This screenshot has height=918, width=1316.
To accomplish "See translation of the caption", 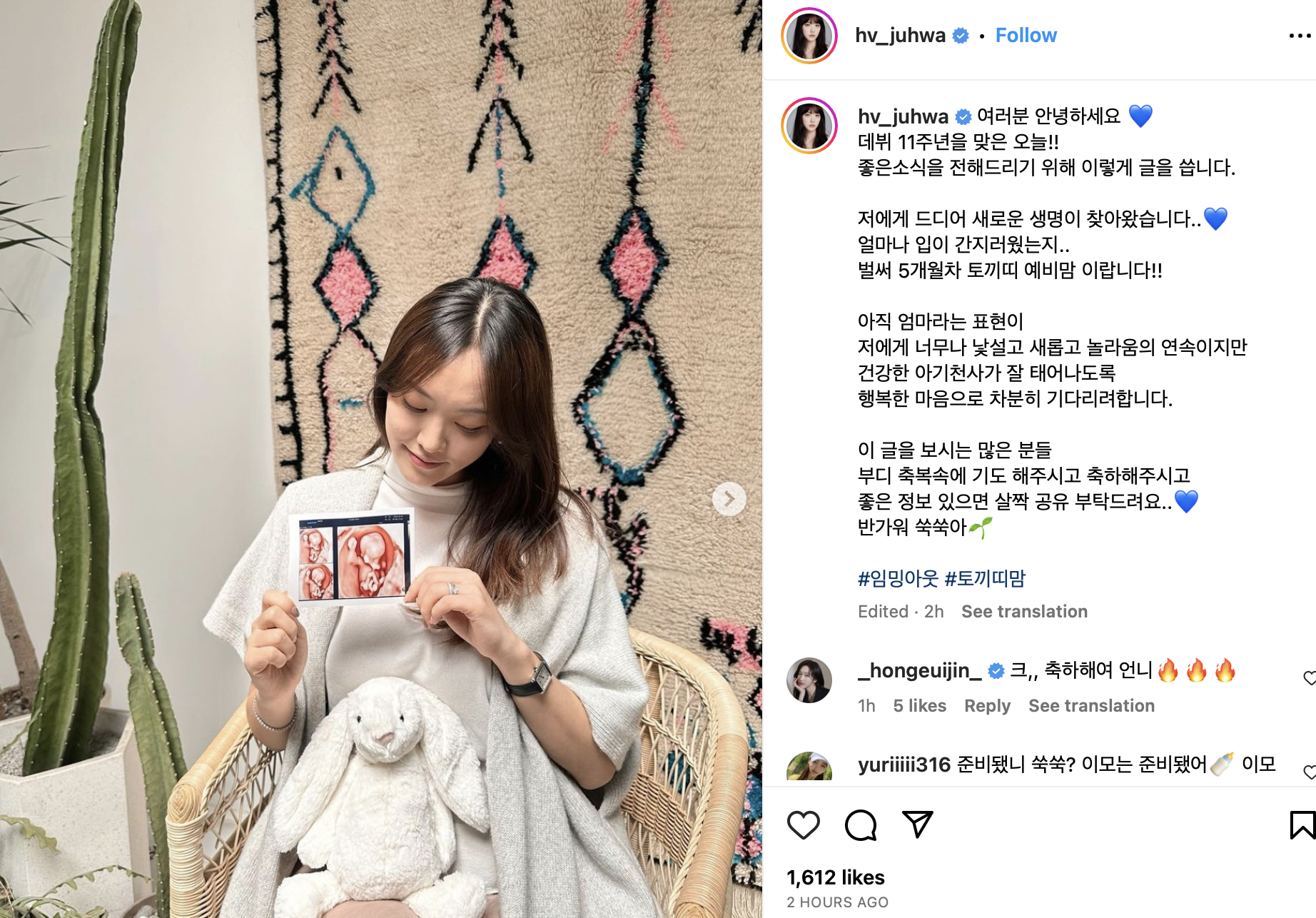I will (x=1024, y=612).
